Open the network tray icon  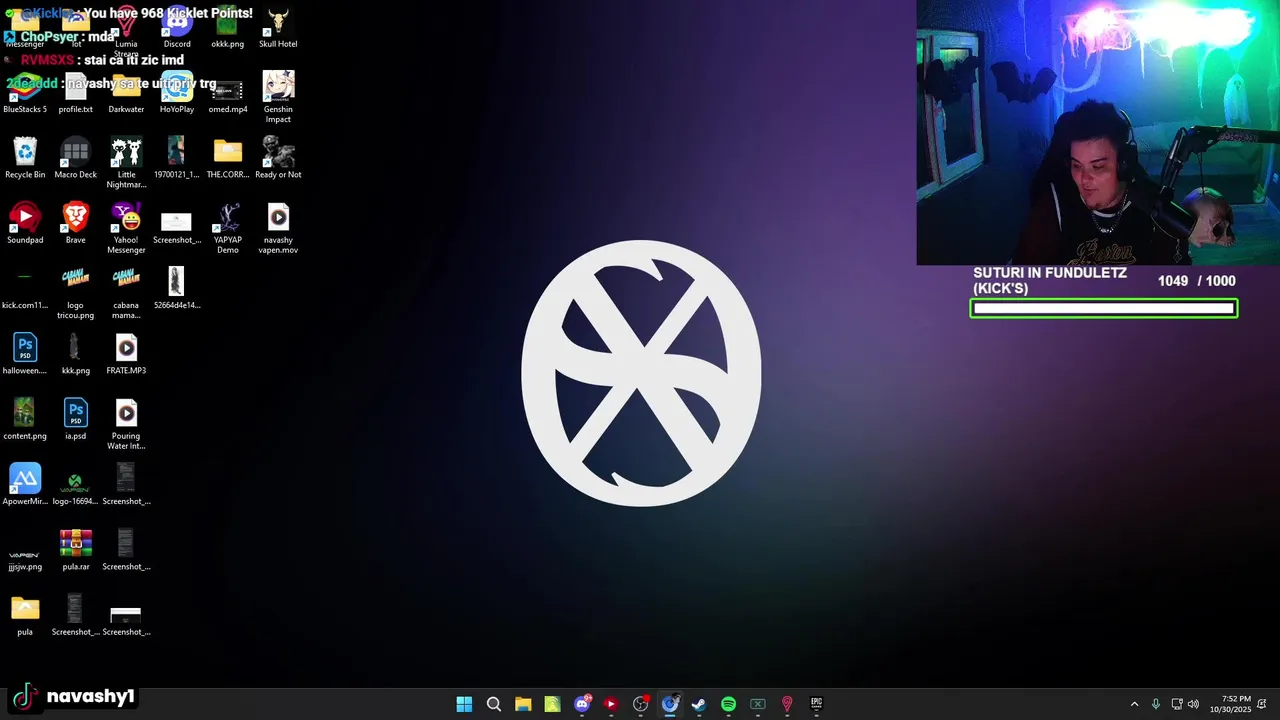coord(1177,704)
